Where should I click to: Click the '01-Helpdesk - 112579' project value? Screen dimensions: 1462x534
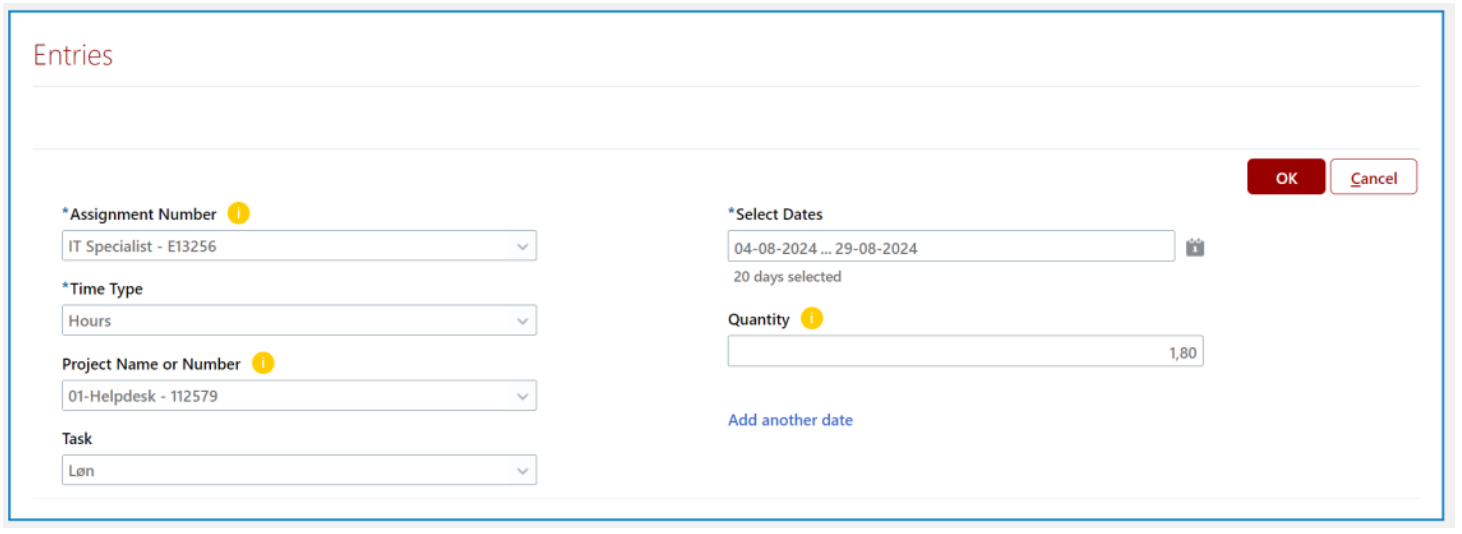coord(143,396)
